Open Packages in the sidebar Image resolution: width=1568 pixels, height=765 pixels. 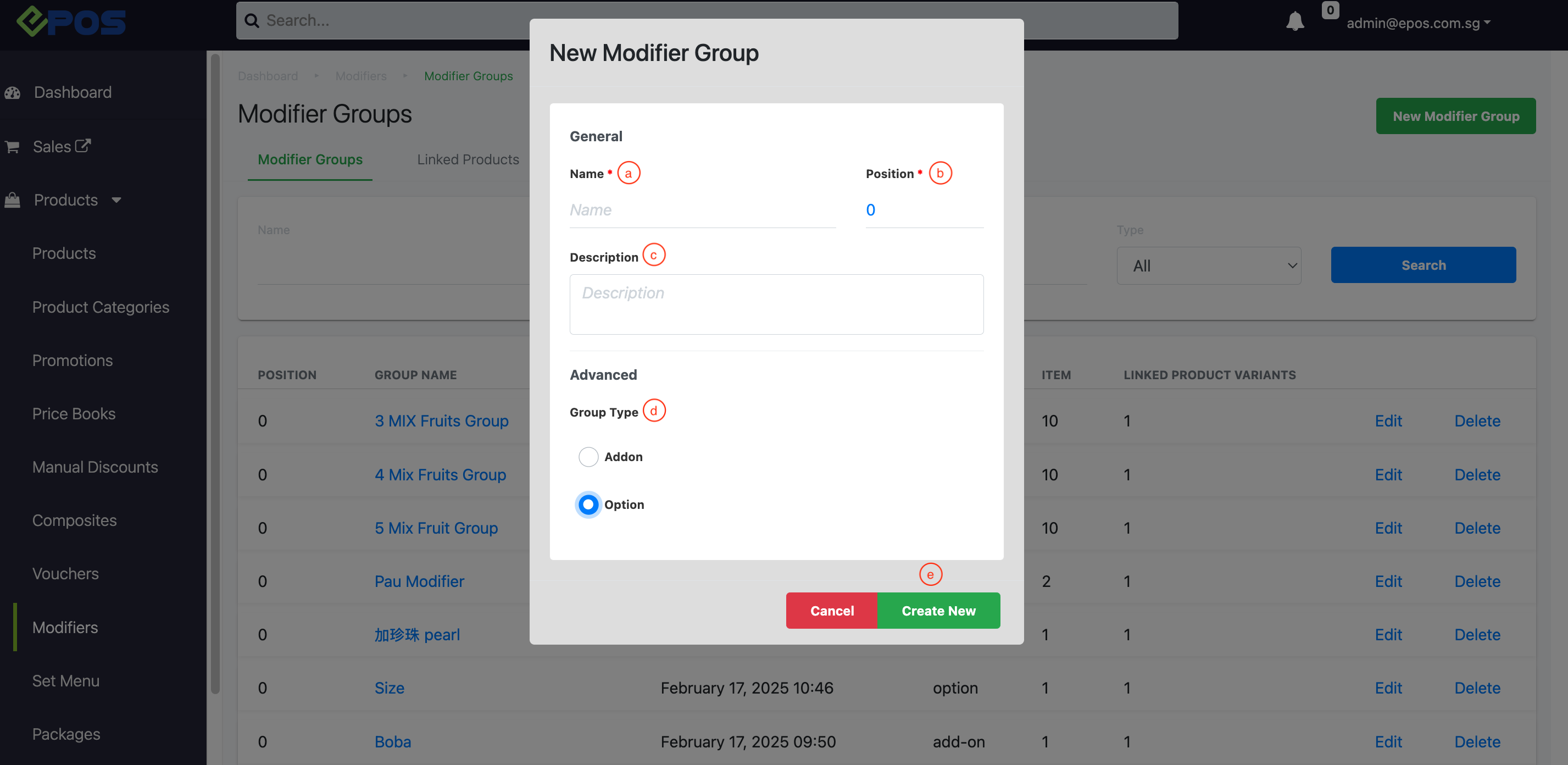66,734
